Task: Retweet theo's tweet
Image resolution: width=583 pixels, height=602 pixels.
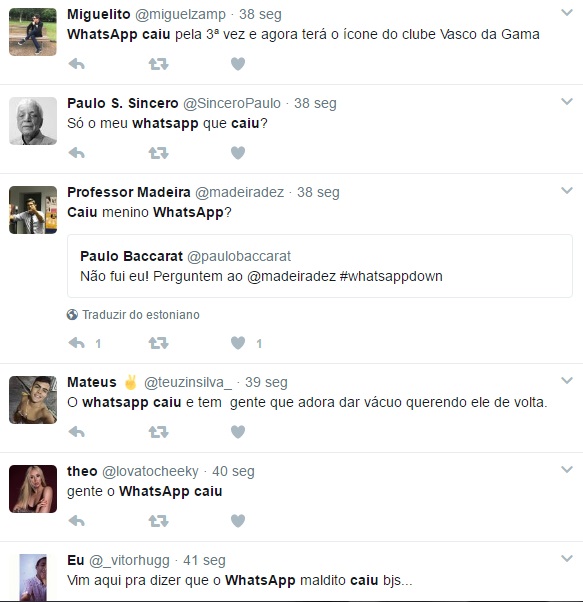Action: 159,521
